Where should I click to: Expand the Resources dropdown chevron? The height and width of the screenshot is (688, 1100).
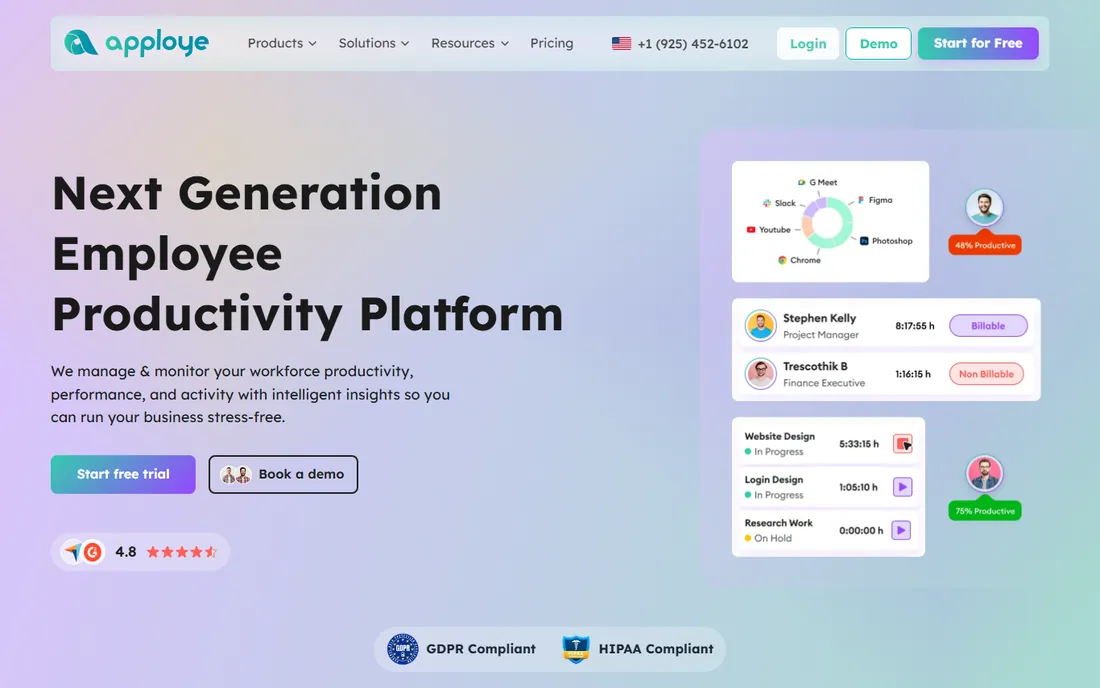click(504, 43)
